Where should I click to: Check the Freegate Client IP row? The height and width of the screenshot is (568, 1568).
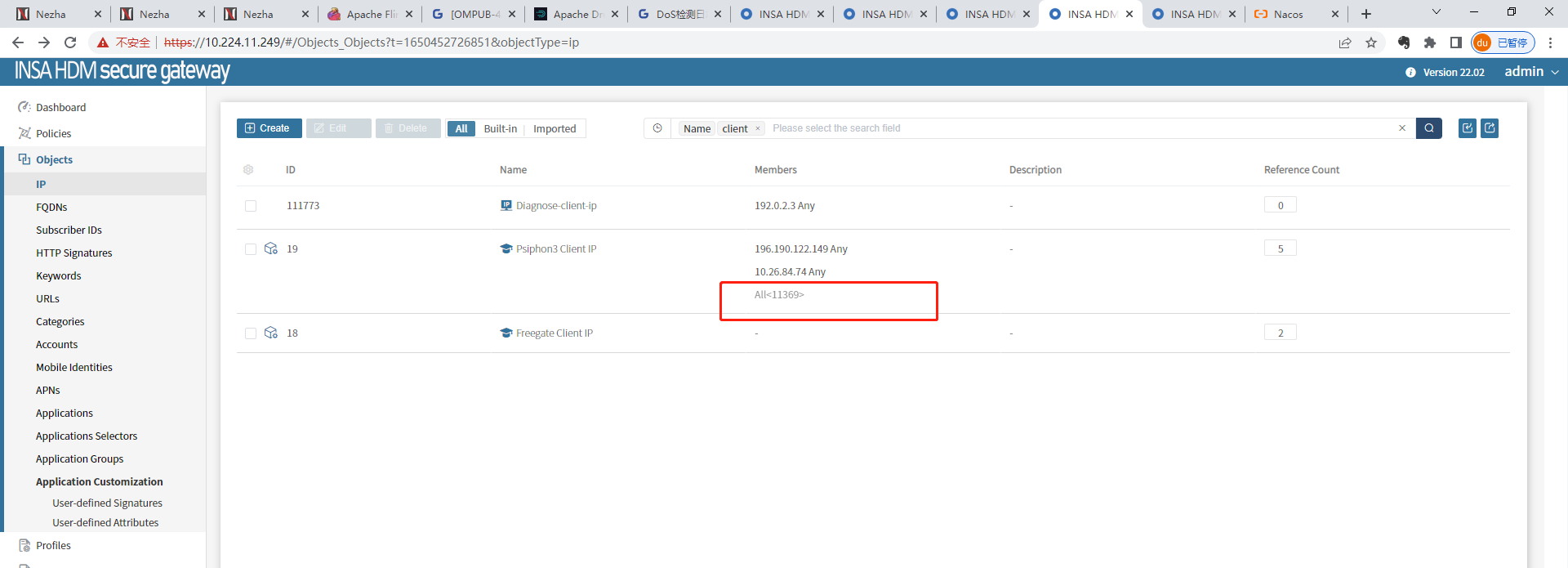point(251,333)
